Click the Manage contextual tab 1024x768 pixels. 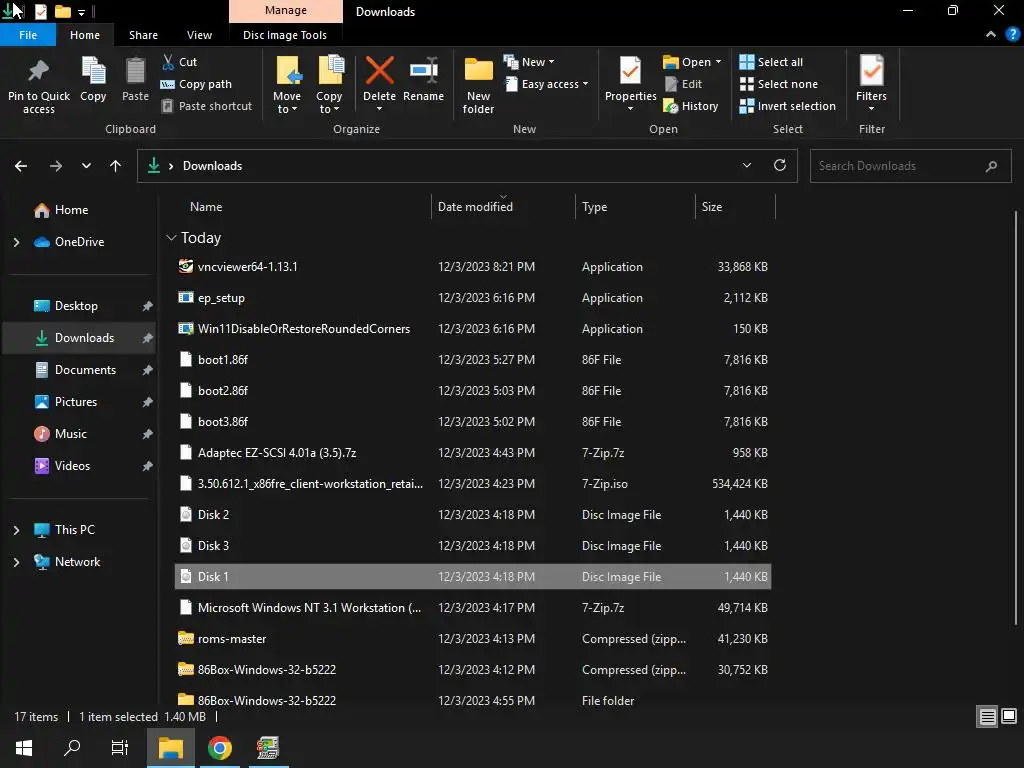click(x=285, y=10)
